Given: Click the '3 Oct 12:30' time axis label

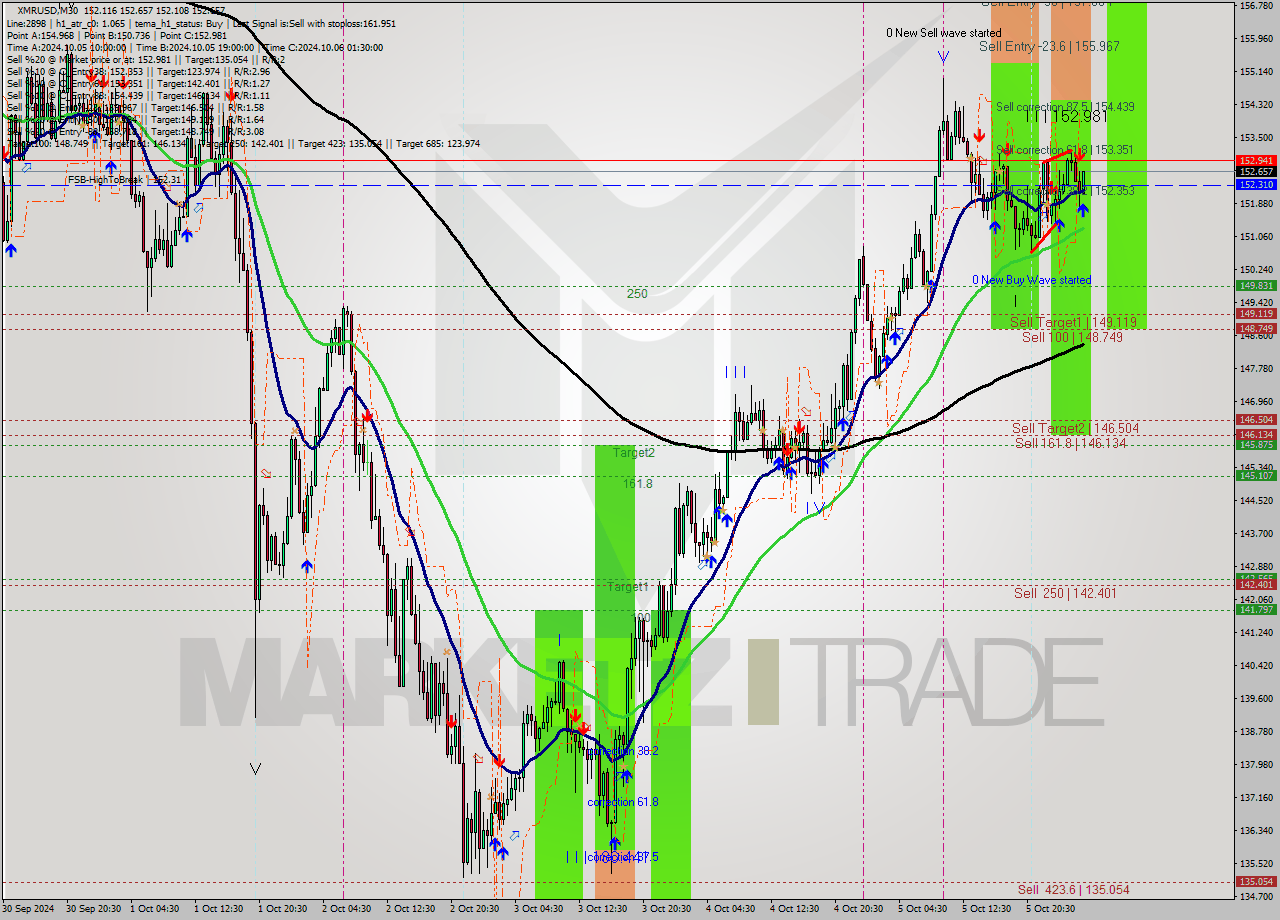Looking at the screenshot, I should pyautogui.click(x=603, y=909).
